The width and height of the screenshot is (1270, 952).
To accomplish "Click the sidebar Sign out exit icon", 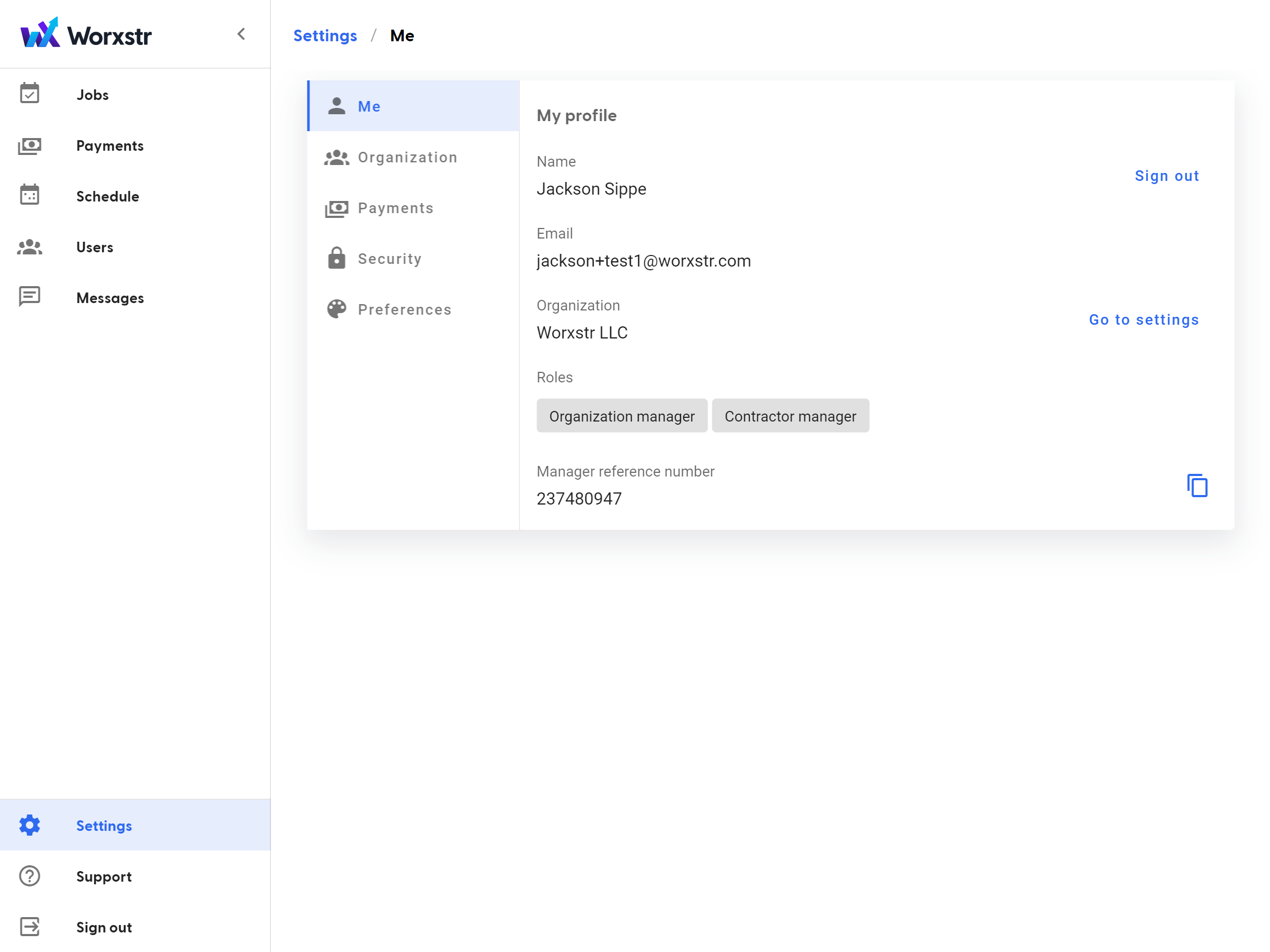I will [30, 926].
